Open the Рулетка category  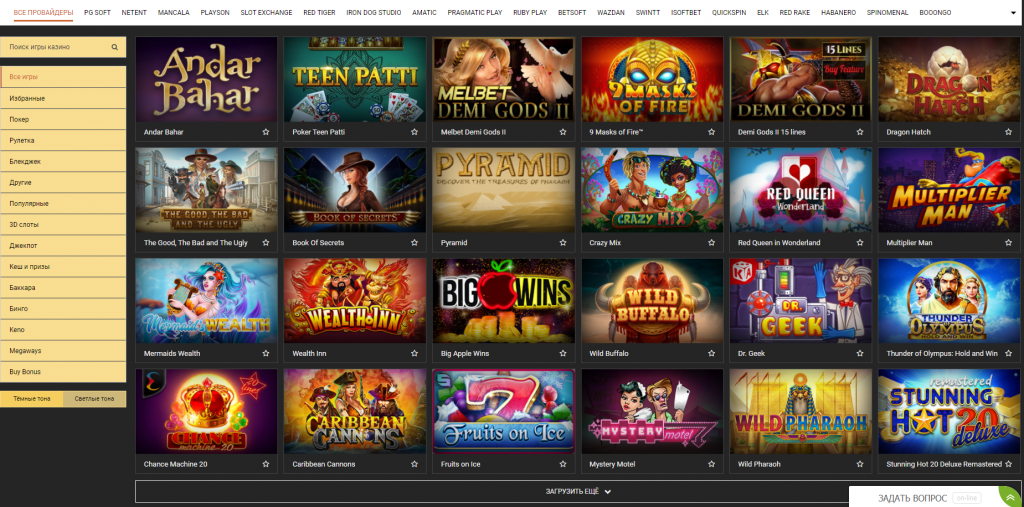coord(63,140)
